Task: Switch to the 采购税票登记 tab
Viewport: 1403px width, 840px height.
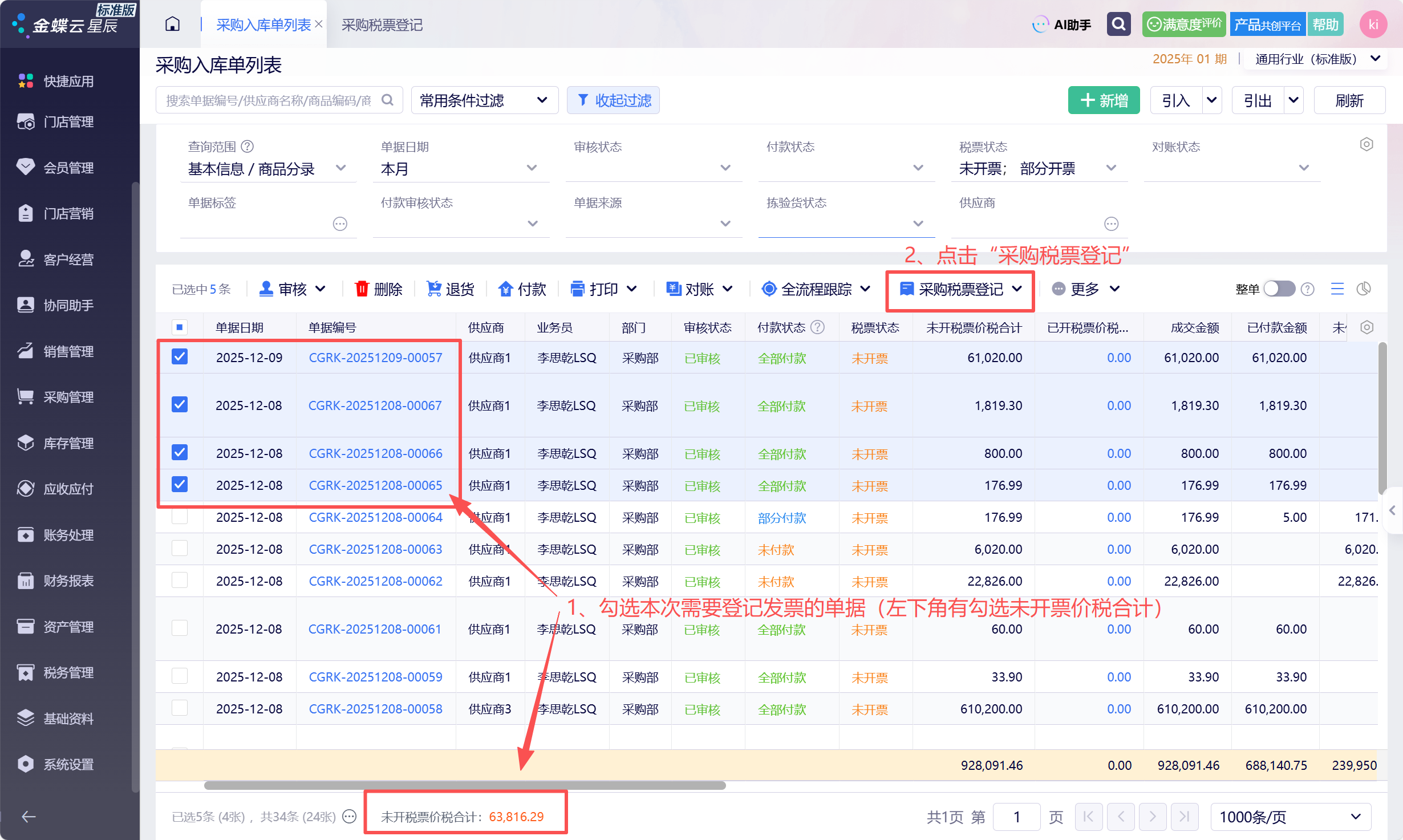Action: pos(382,25)
